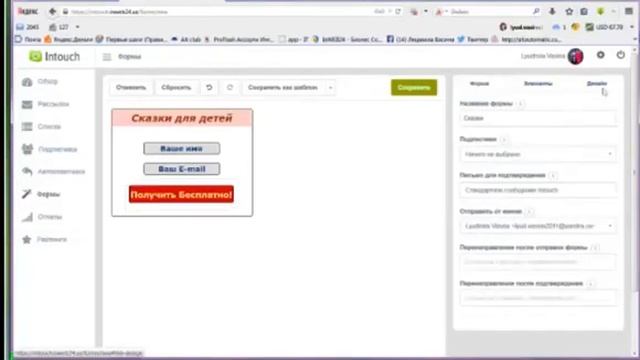Switch to the Форма tab
640x360 pixels.
[479, 84]
